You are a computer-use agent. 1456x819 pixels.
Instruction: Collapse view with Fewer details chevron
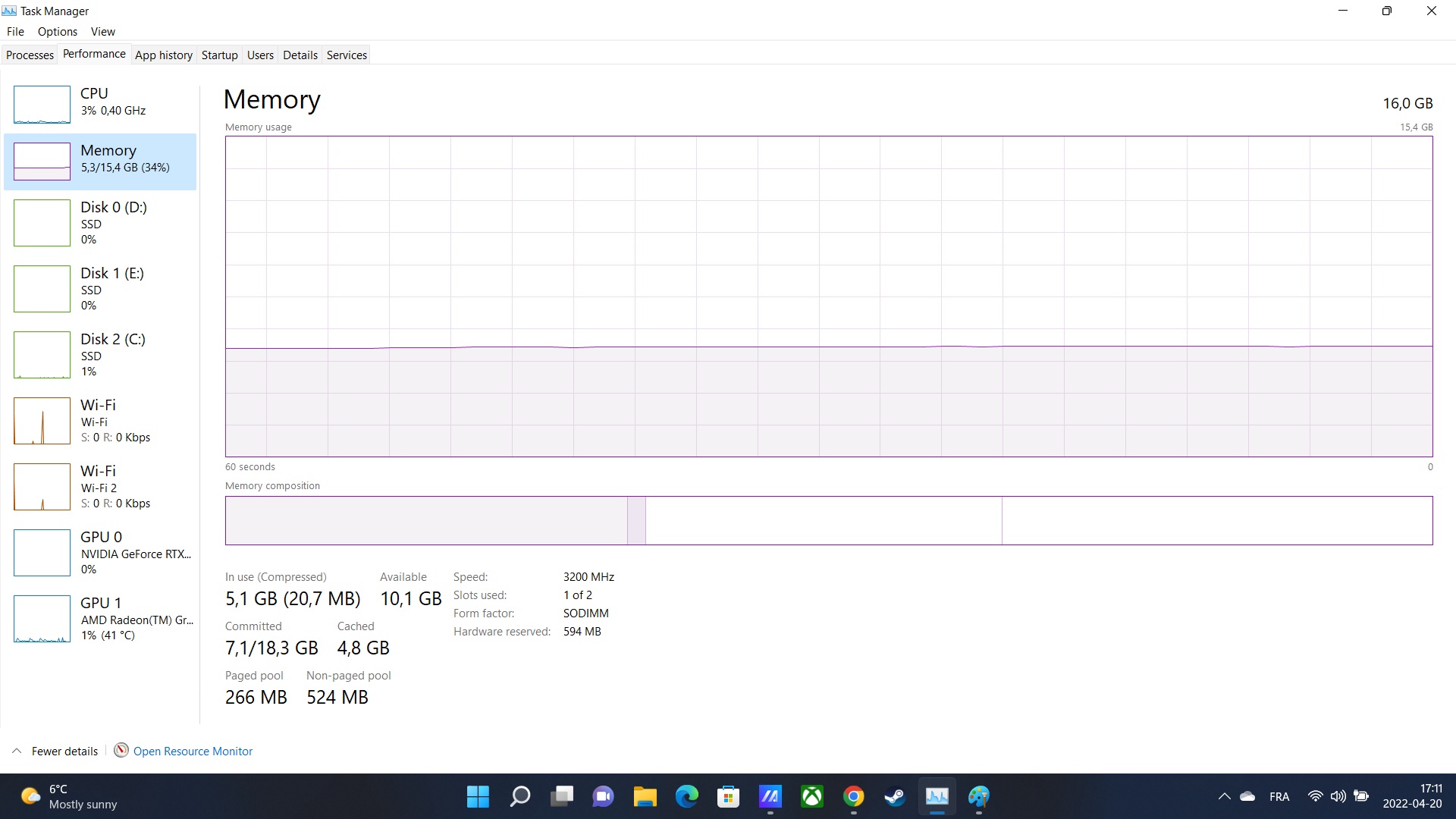(x=17, y=751)
